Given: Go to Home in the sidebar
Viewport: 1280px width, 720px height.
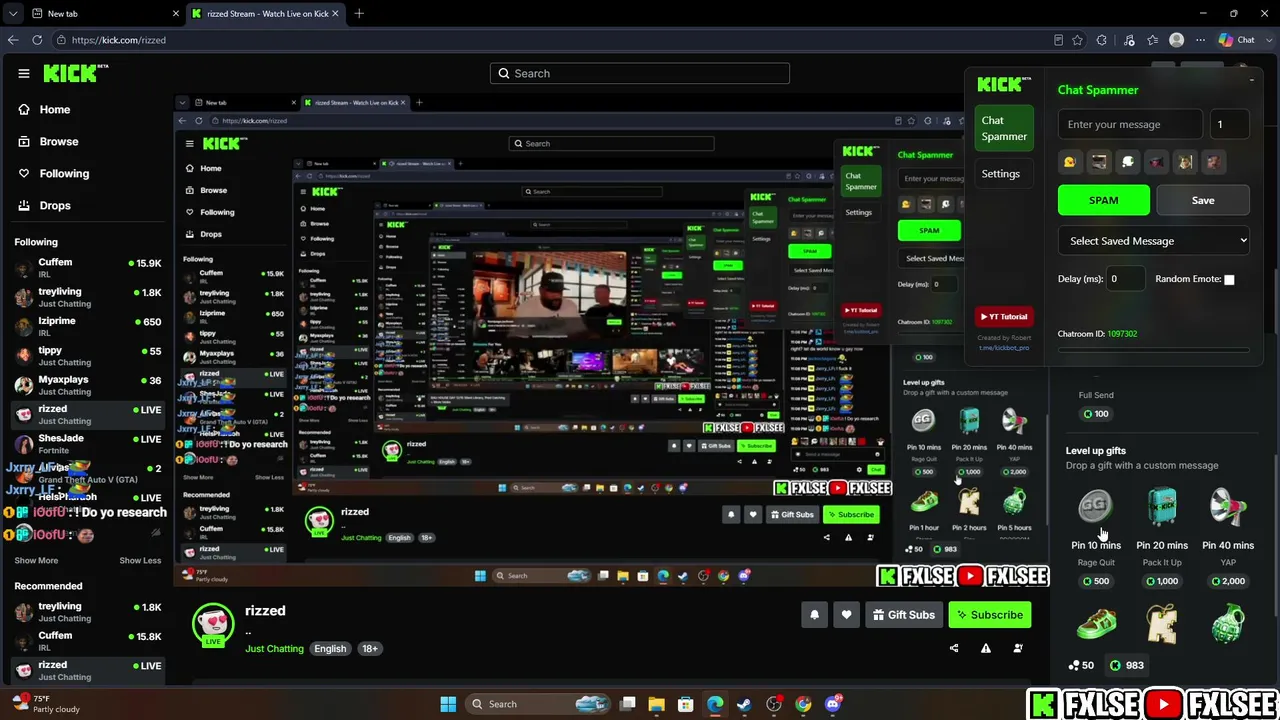Looking at the screenshot, I should coord(55,109).
